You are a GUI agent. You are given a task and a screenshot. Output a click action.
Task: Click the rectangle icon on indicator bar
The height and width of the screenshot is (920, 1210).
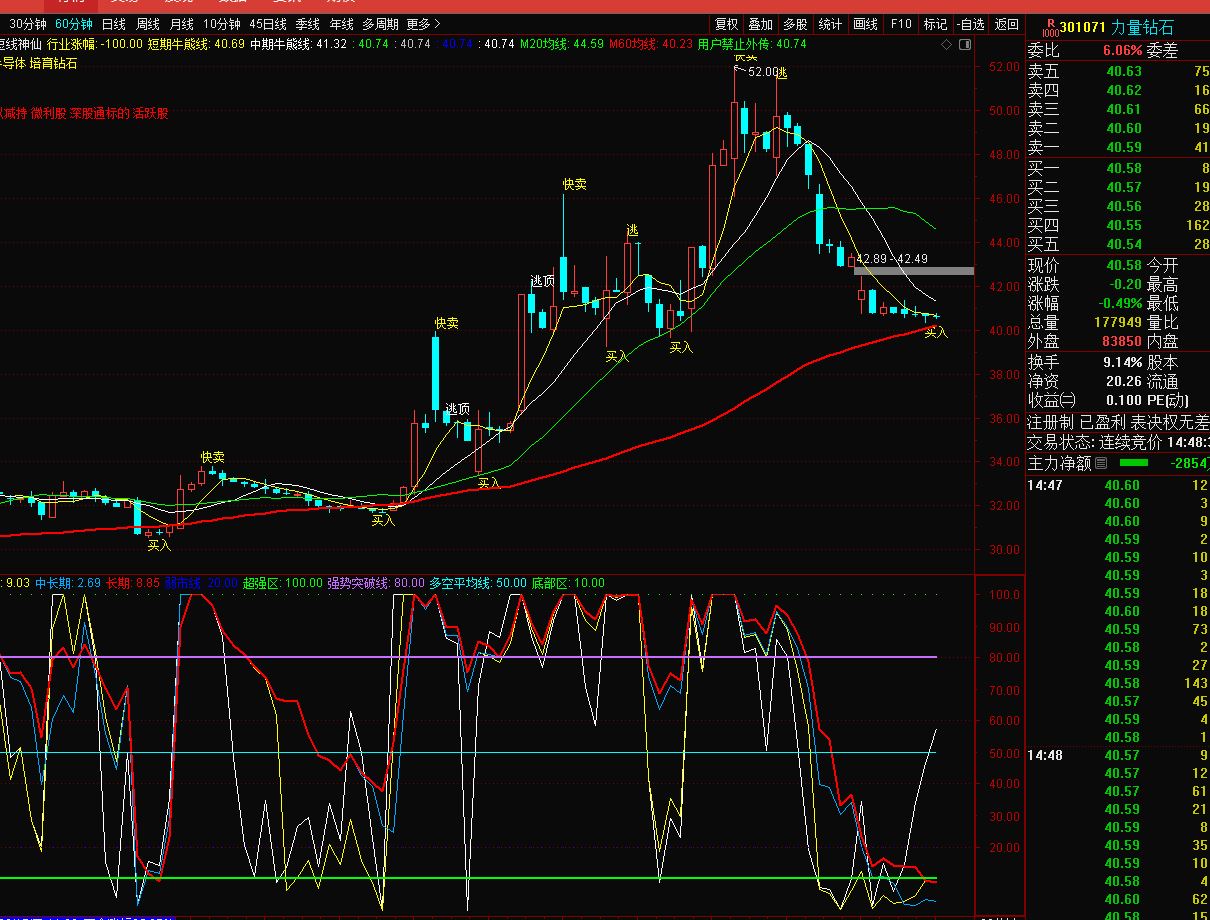coord(964,45)
